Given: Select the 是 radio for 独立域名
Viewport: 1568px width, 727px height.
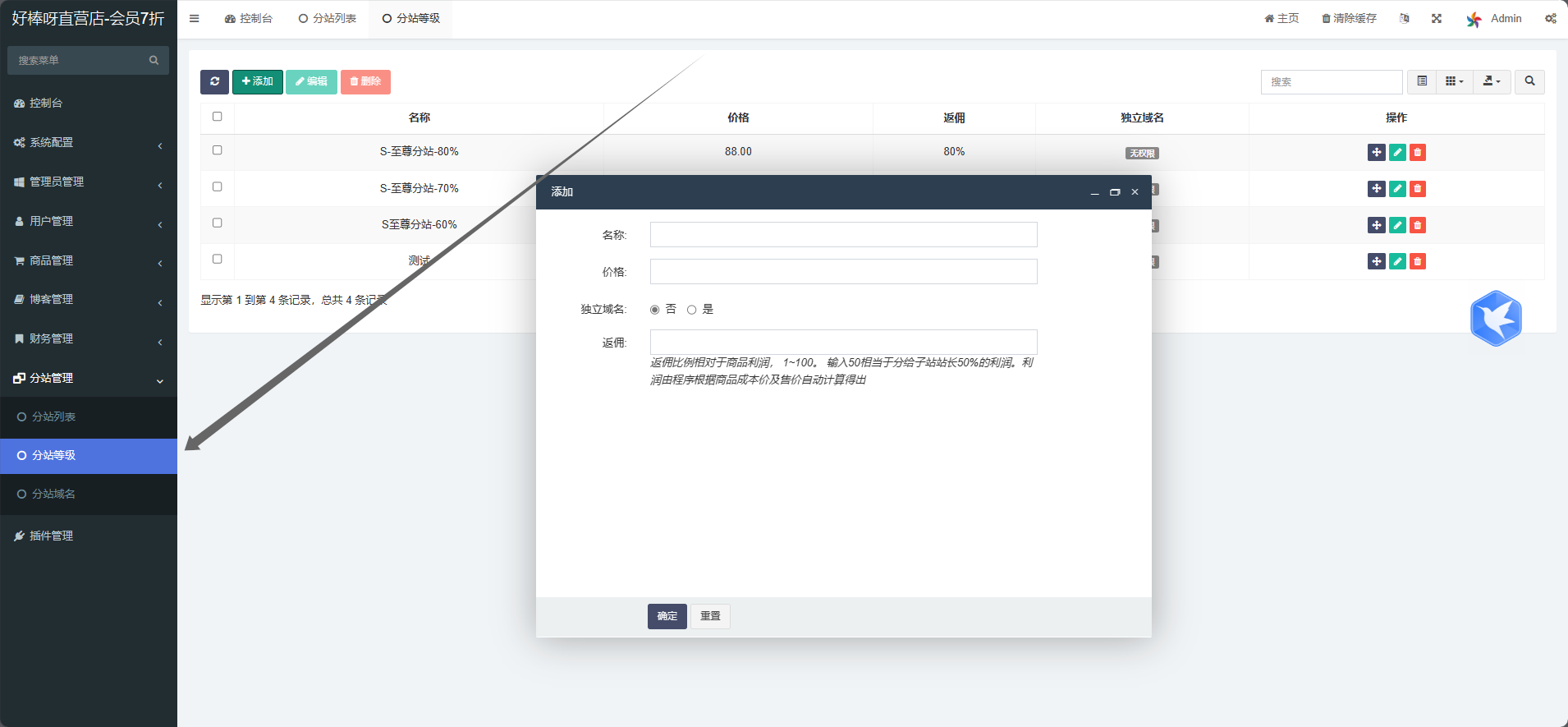Looking at the screenshot, I should pos(692,310).
